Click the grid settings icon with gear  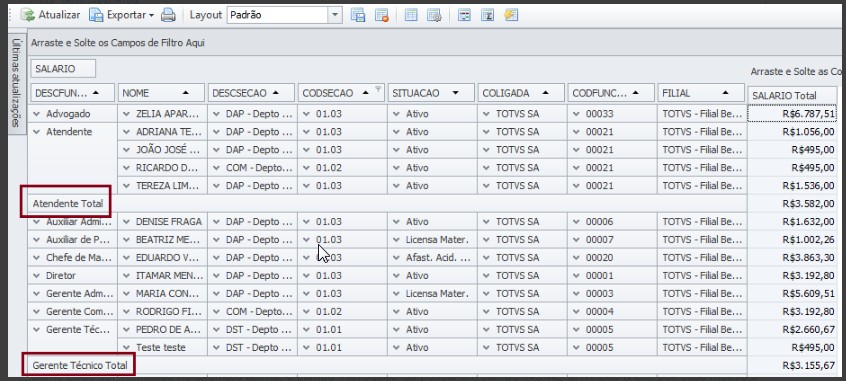click(434, 15)
